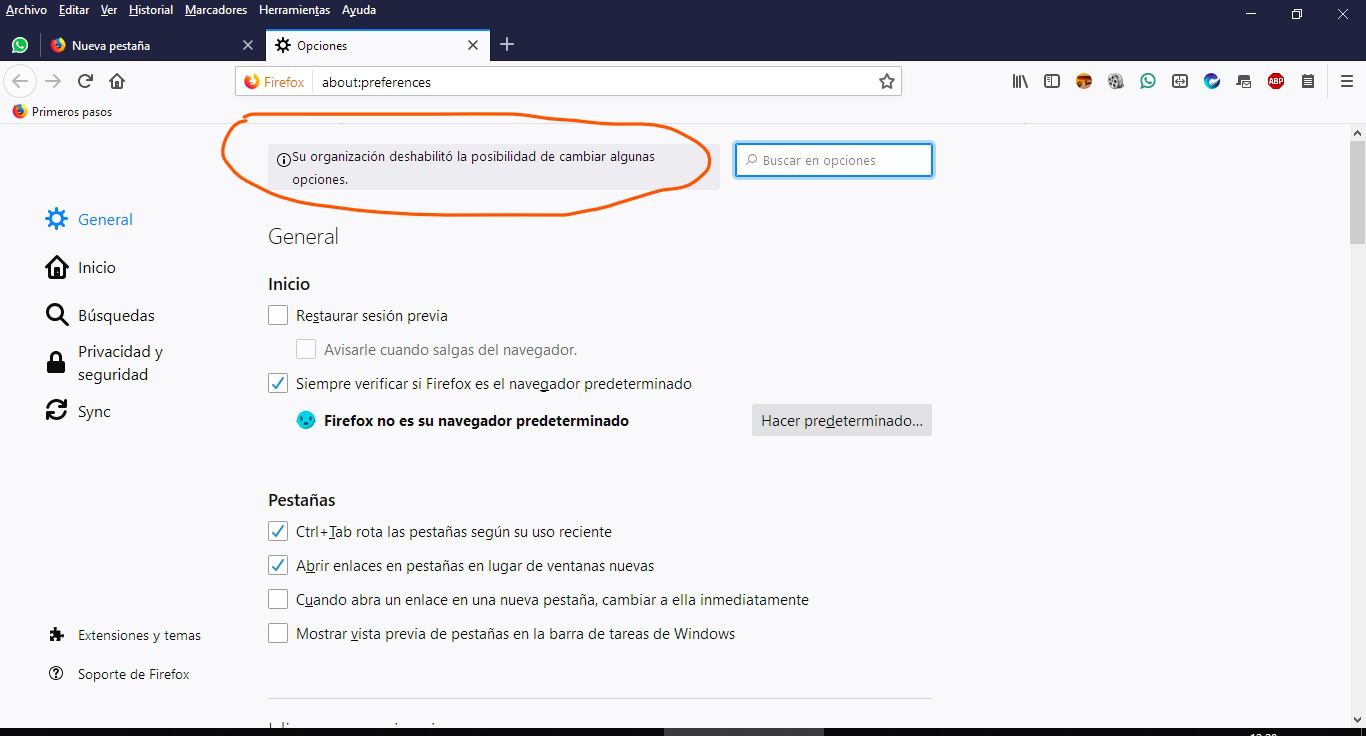Click the vertical scrollbar thumb
This screenshot has width=1366, height=736.
(x=1357, y=192)
